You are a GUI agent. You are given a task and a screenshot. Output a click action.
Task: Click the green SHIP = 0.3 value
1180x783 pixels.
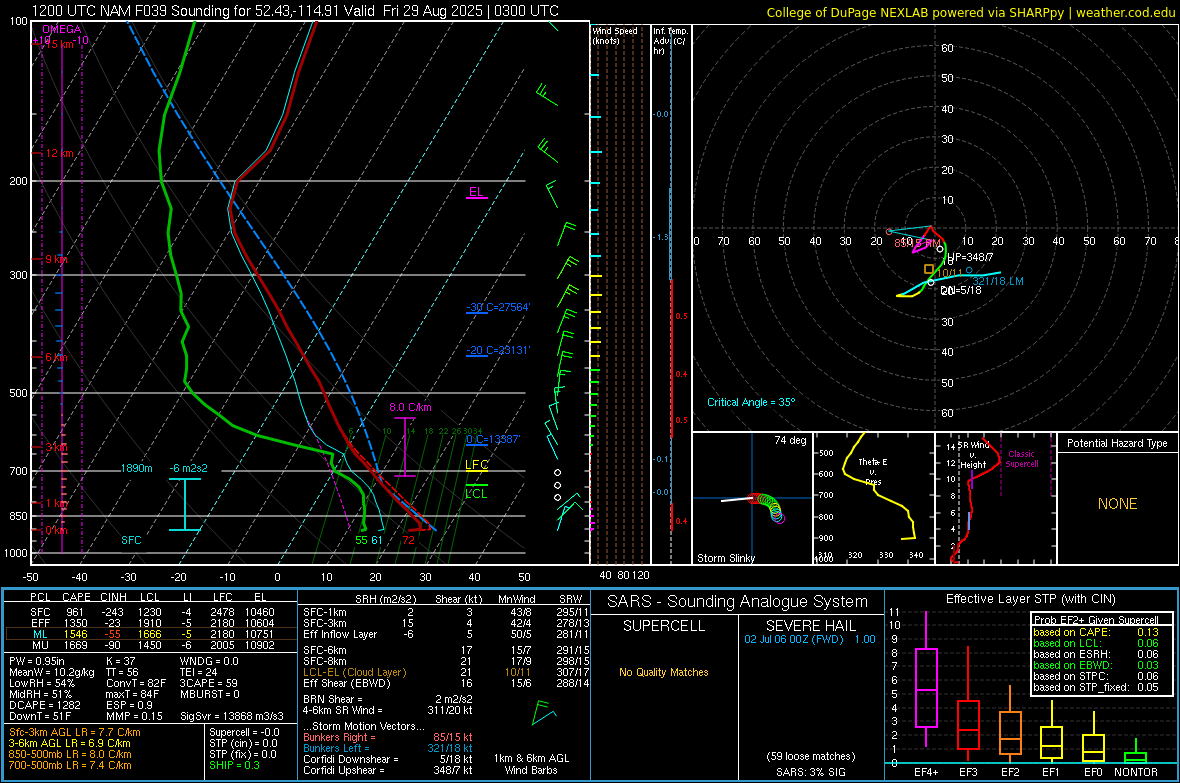234,765
